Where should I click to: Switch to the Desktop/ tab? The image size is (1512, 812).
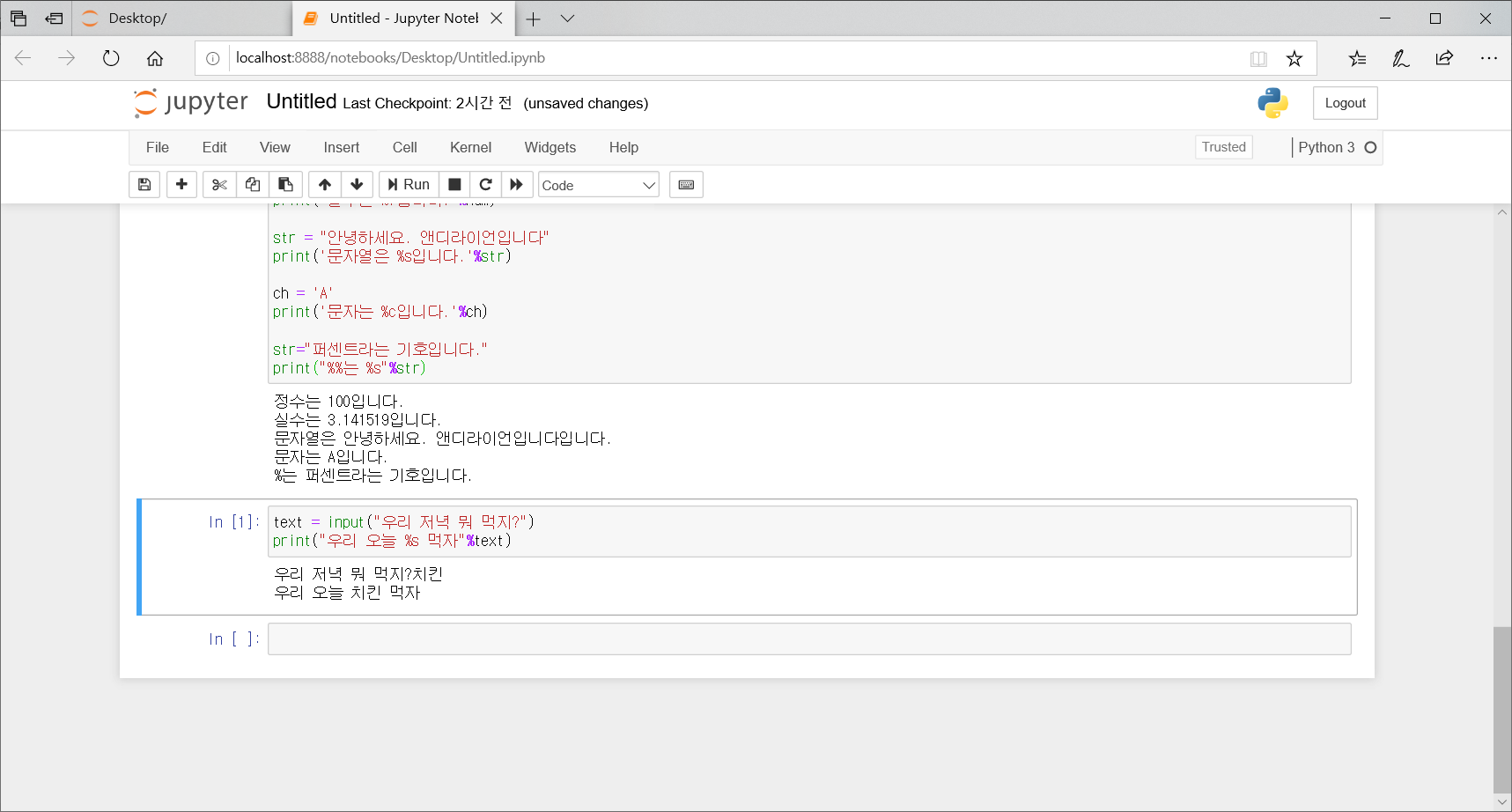coord(182,18)
